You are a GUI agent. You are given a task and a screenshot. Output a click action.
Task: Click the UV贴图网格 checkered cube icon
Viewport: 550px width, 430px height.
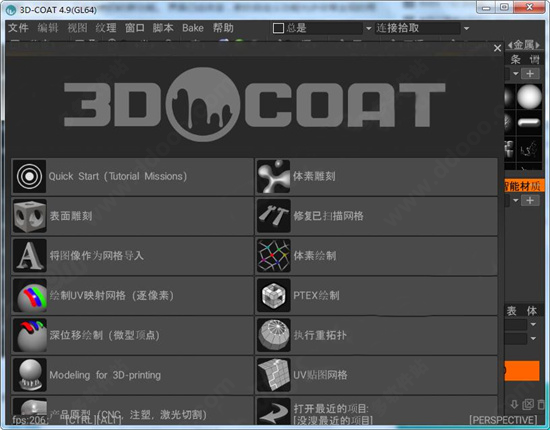274,375
